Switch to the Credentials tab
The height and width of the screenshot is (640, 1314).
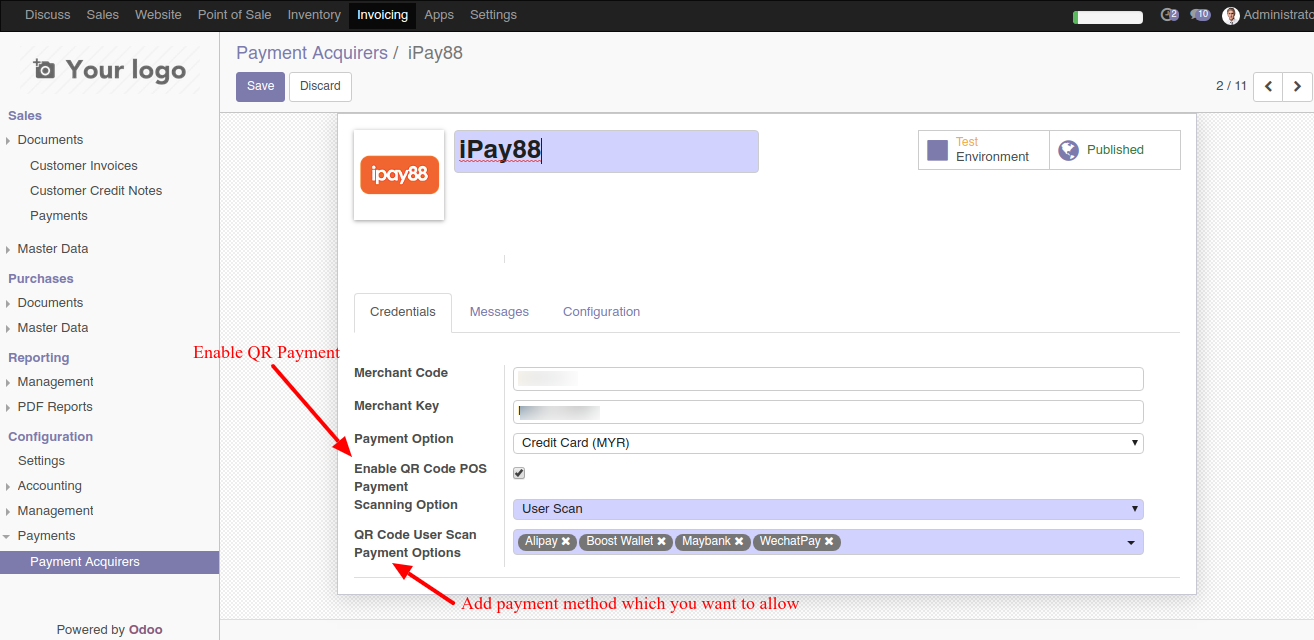coord(403,312)
